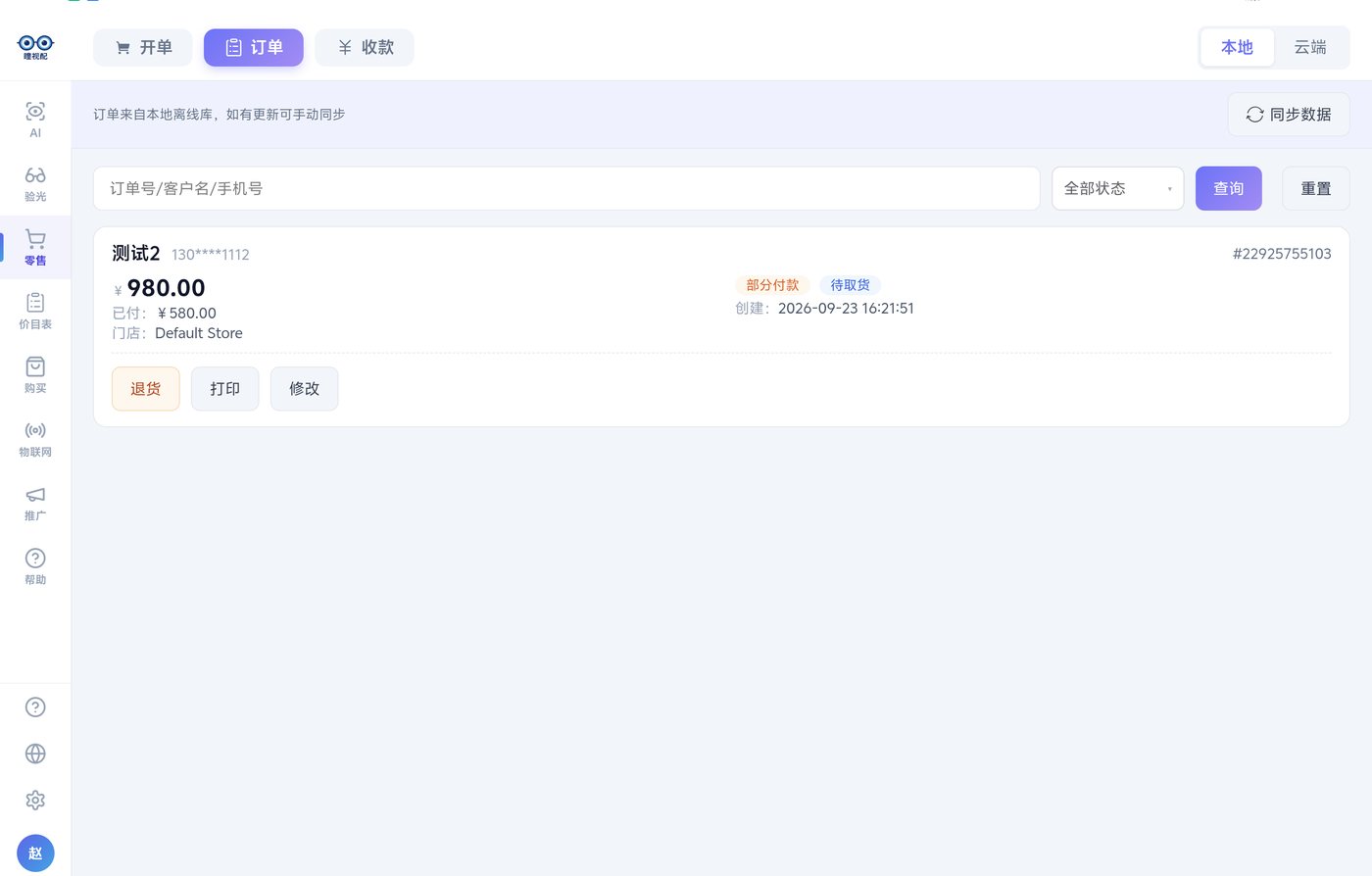Click the glasses logo at top left
The width and height of the screenshot is (1372, 876).
(35, 46)
